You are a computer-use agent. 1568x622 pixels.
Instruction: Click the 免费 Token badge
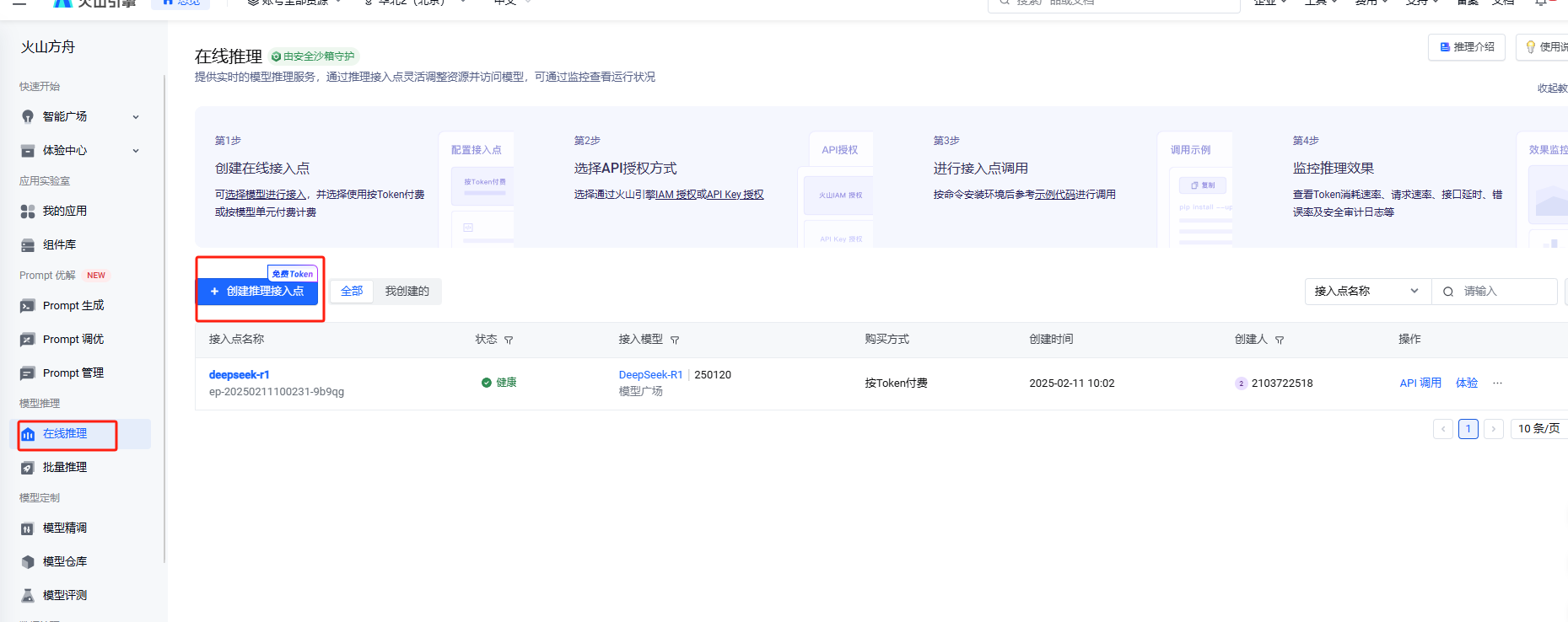coord(293,274)
